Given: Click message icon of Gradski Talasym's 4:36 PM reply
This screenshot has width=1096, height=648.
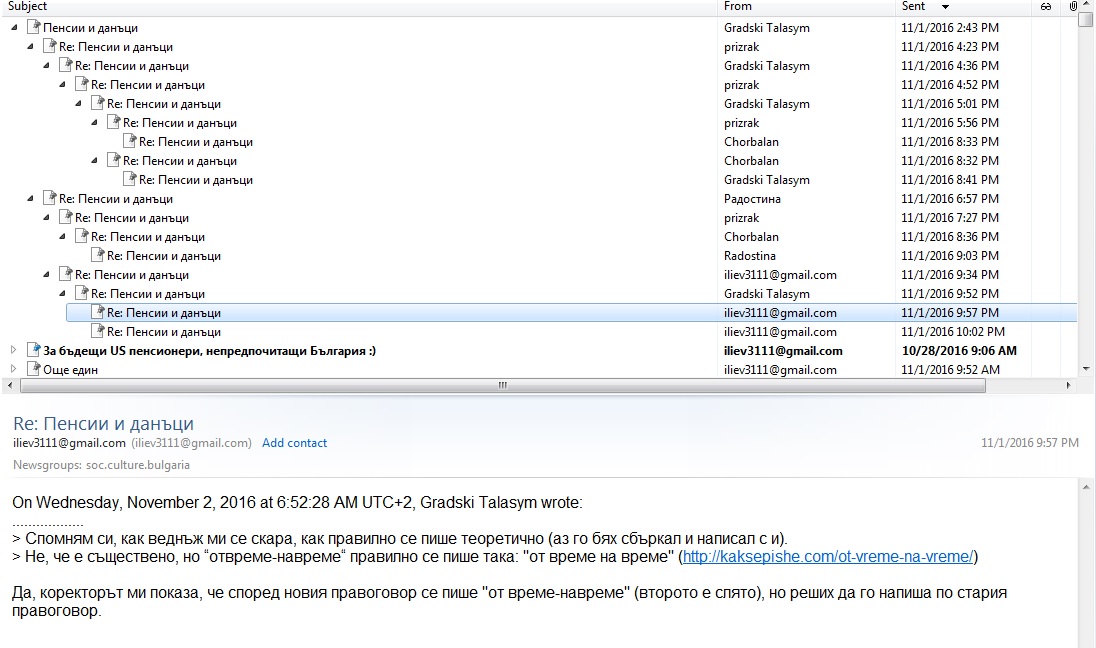Looking at the screenshot, I should point(65,65).
